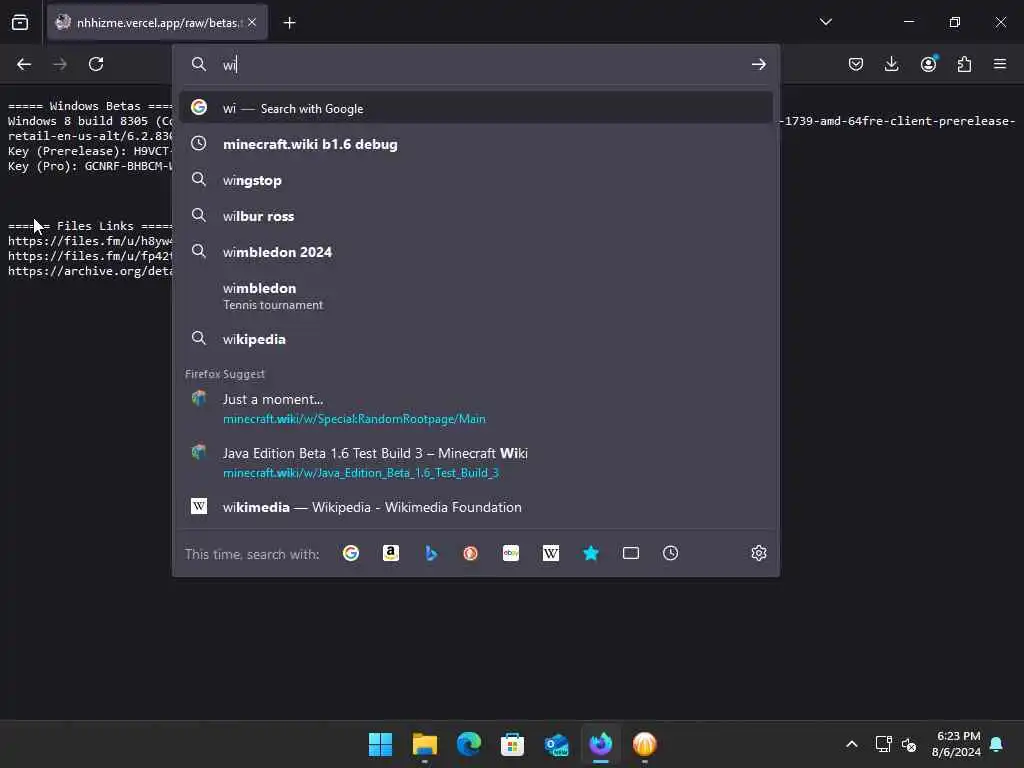Show hidden system tray icons
Image resolution: width=1024 pixels, height=768 pixels.
(852, 744)
